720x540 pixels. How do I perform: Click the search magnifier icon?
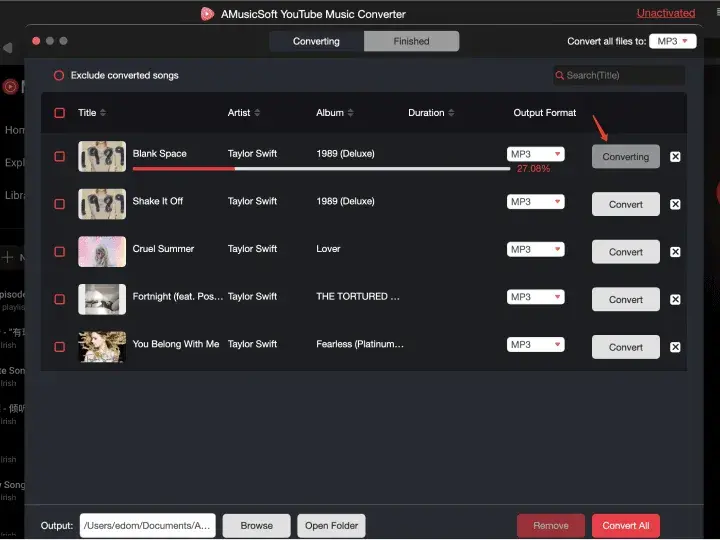click(x=559, y=75)
